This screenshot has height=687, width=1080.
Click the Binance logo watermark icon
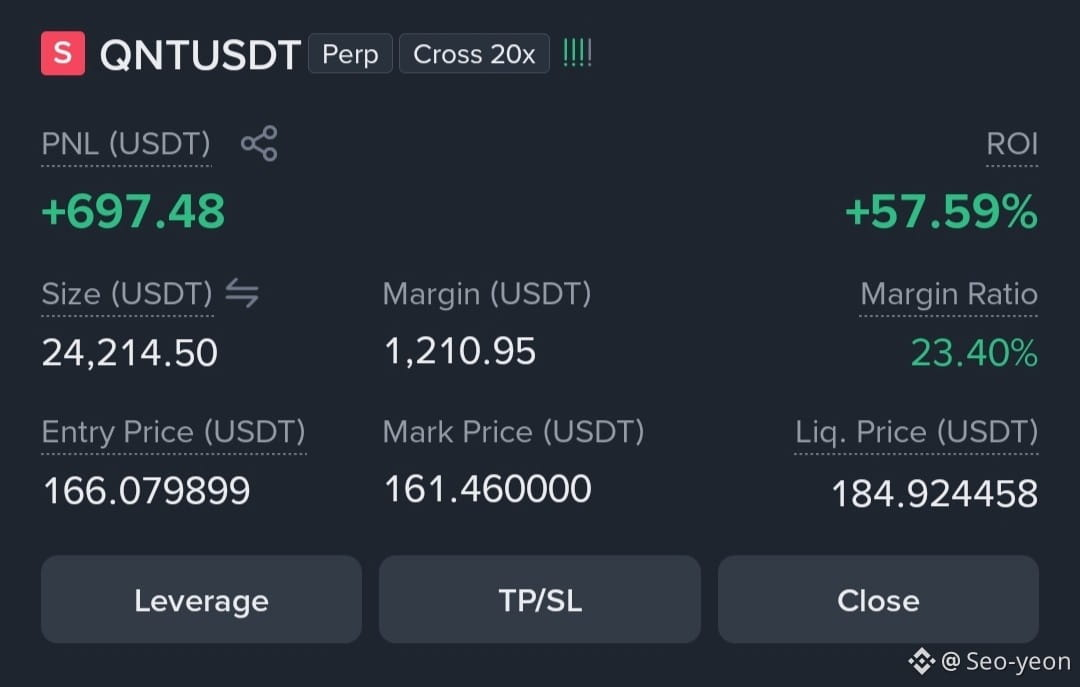pos(922,662)
